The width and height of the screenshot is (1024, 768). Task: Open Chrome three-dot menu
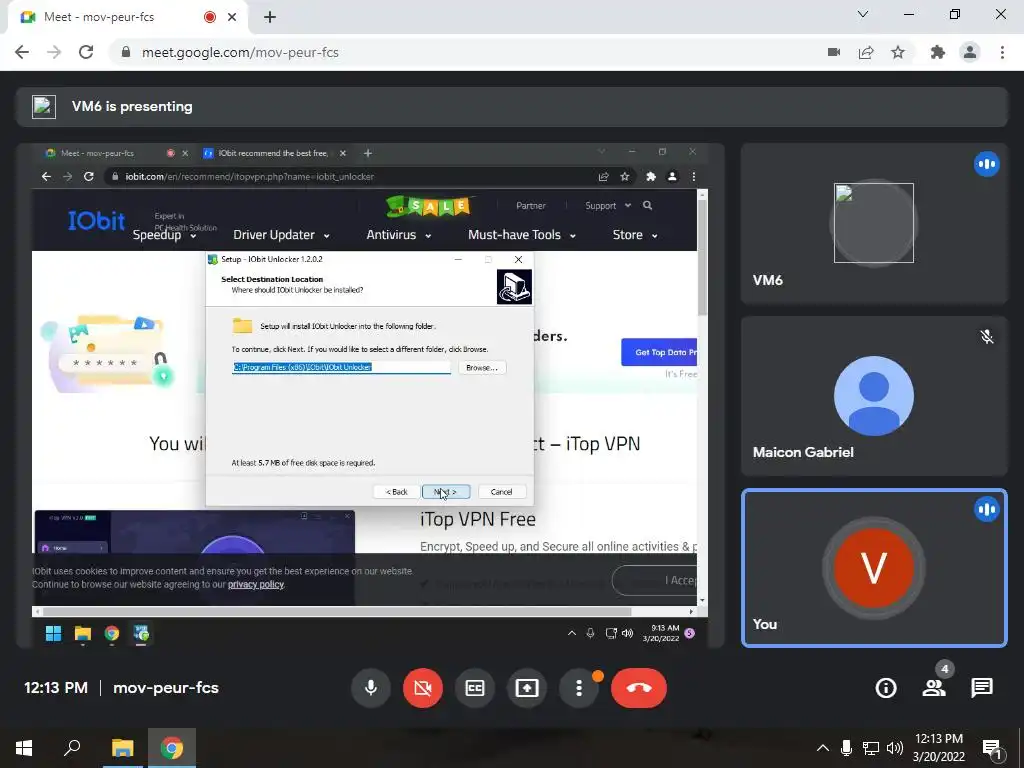click(1002, 52)
